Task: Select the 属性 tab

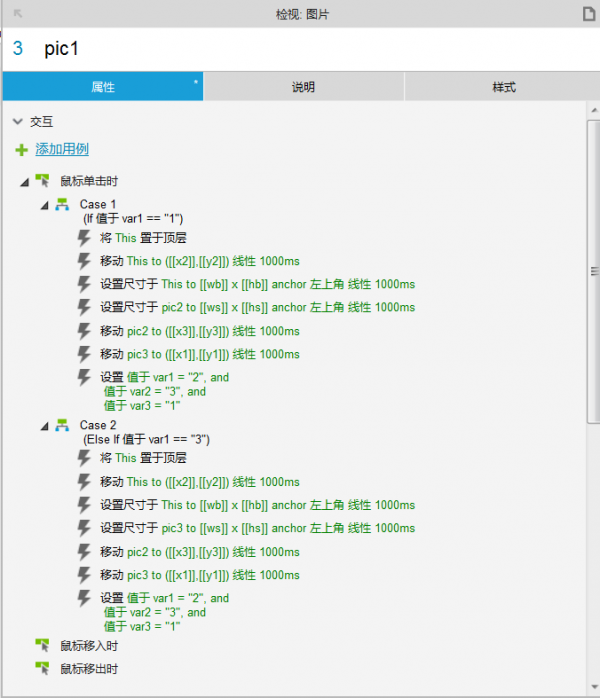Action: point(103,87)
